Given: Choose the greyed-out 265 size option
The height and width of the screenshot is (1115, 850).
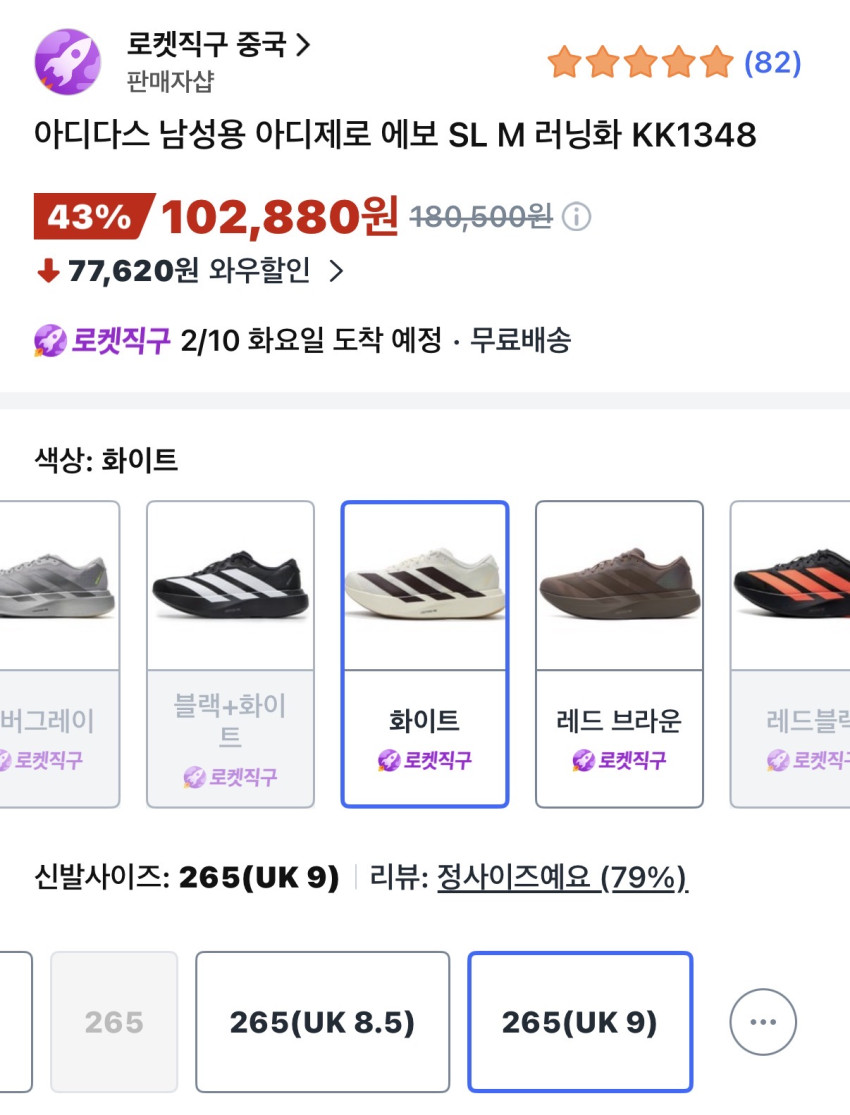Looking at the screenshot, I should coord(114,1022).
